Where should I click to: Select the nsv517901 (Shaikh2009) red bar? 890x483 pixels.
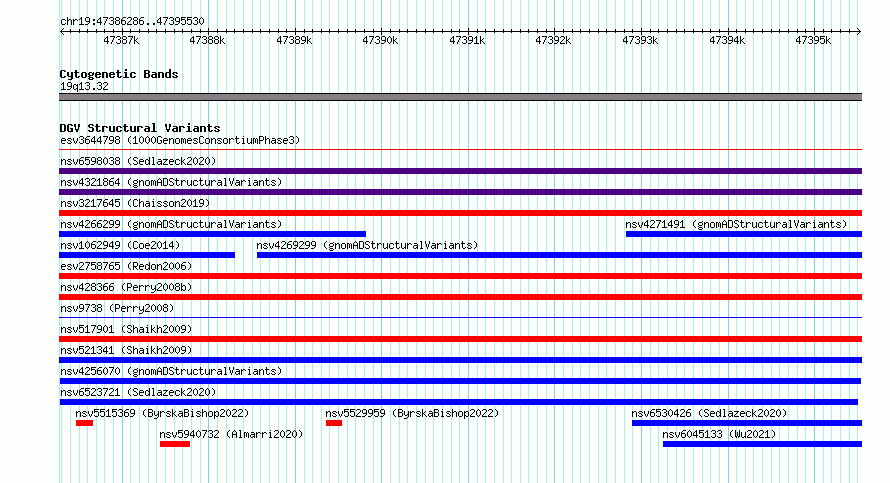click(460, 339)
